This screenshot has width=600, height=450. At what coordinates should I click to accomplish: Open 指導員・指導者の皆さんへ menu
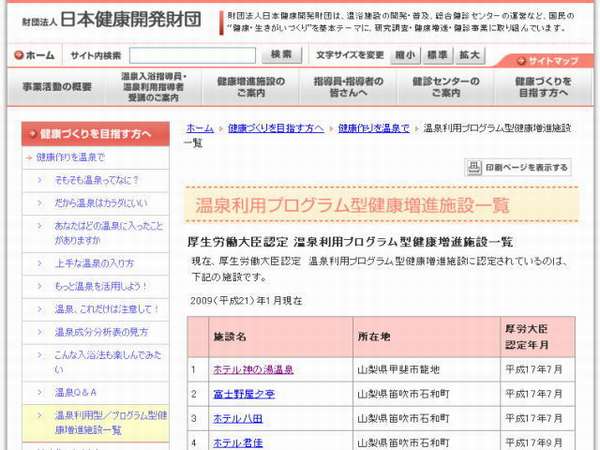pyautogui.click(x=348, y=87)
